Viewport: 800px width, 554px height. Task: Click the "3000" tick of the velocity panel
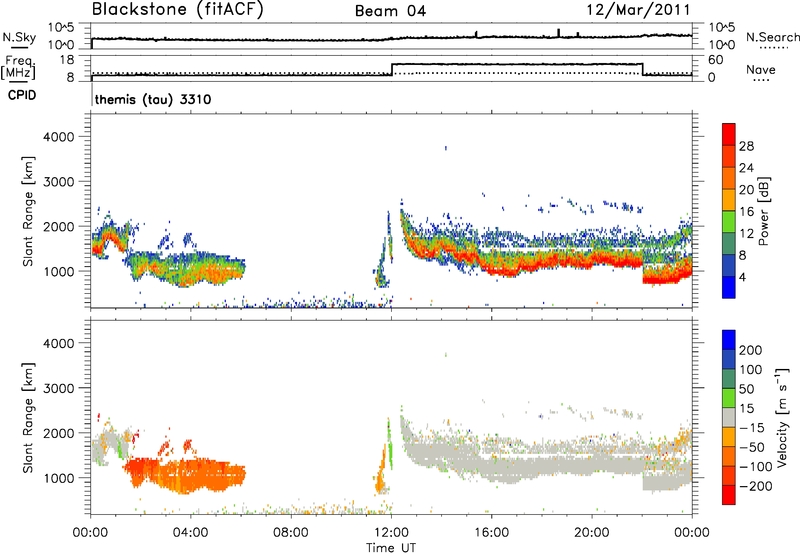pos(58,388)
